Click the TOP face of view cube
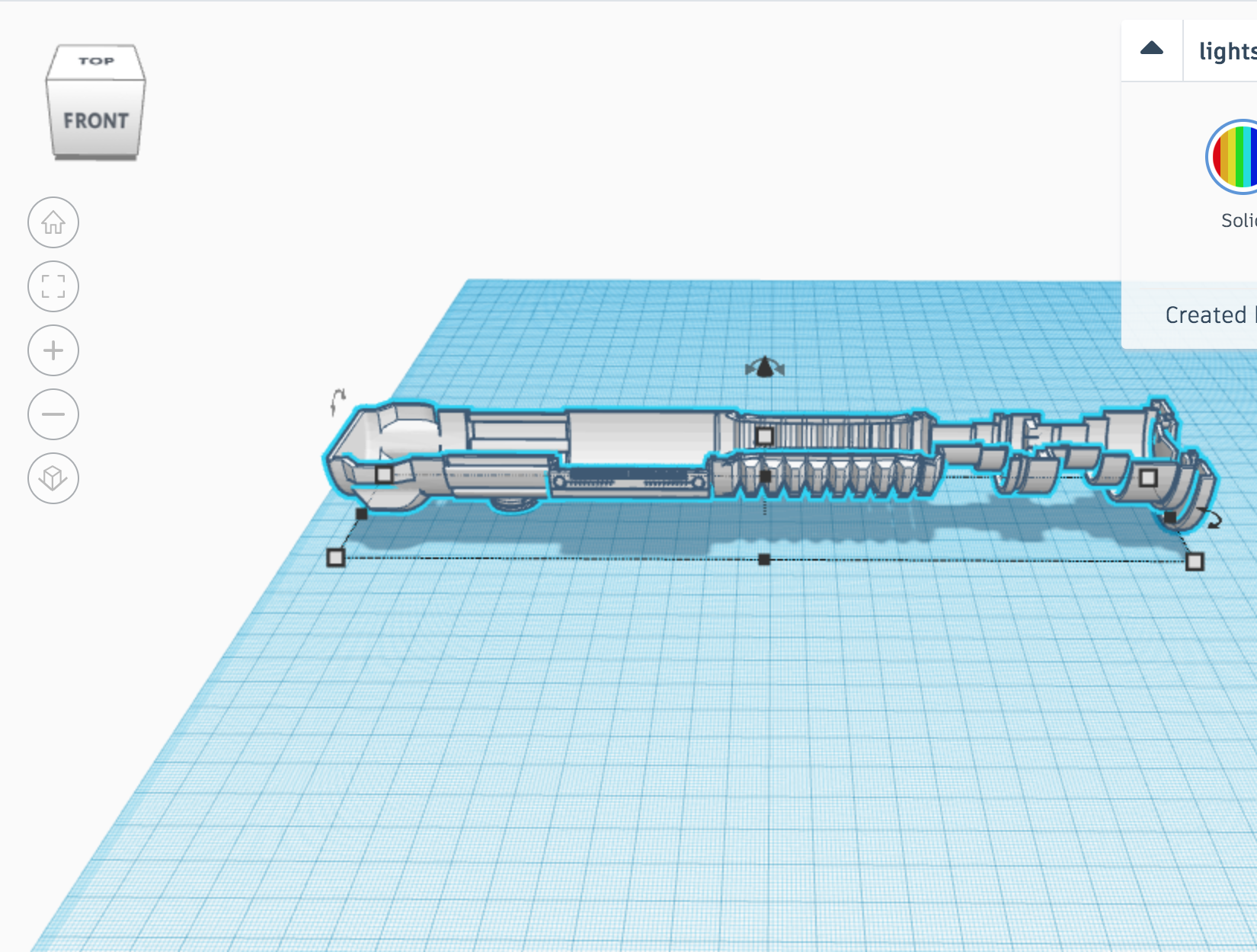Image resolution: width=1257 pixels, height=952 pixels. [x=96, y=61]
